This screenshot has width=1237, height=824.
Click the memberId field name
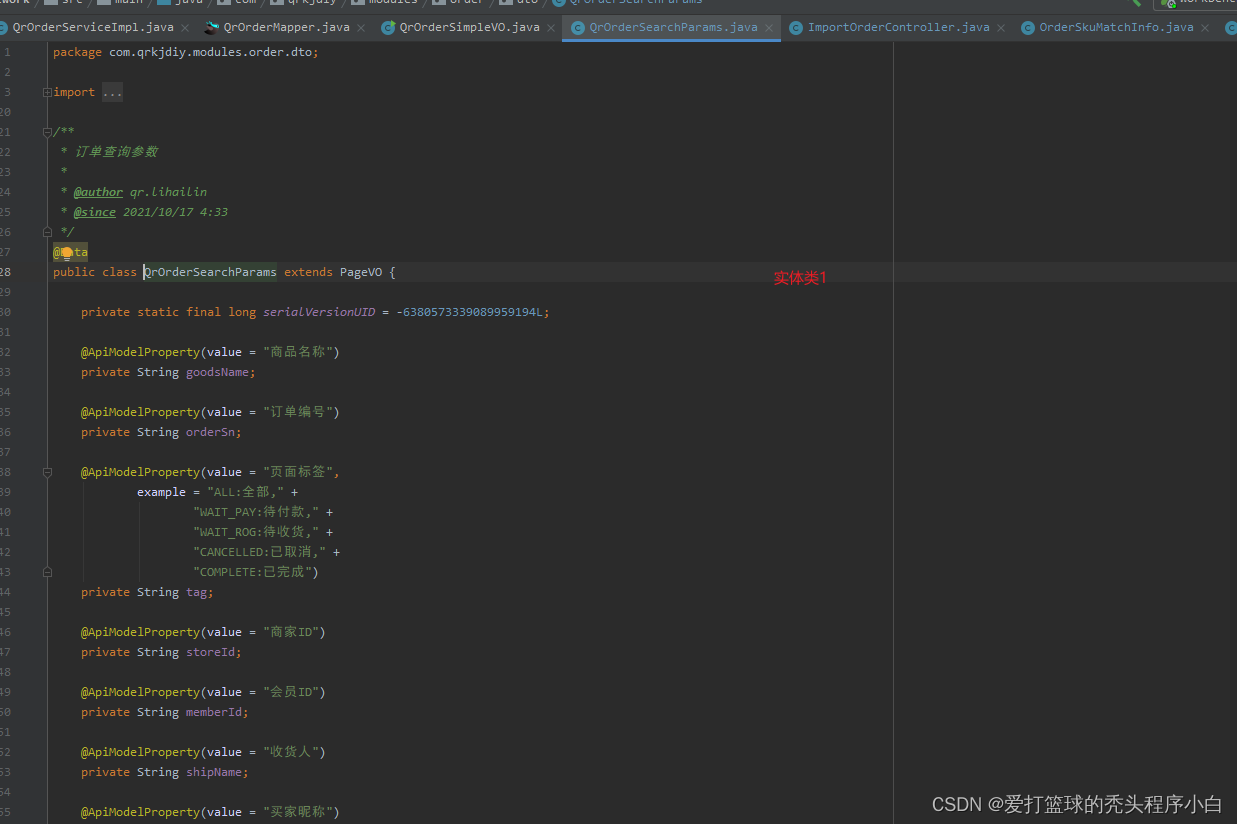(x=214, y=712)
